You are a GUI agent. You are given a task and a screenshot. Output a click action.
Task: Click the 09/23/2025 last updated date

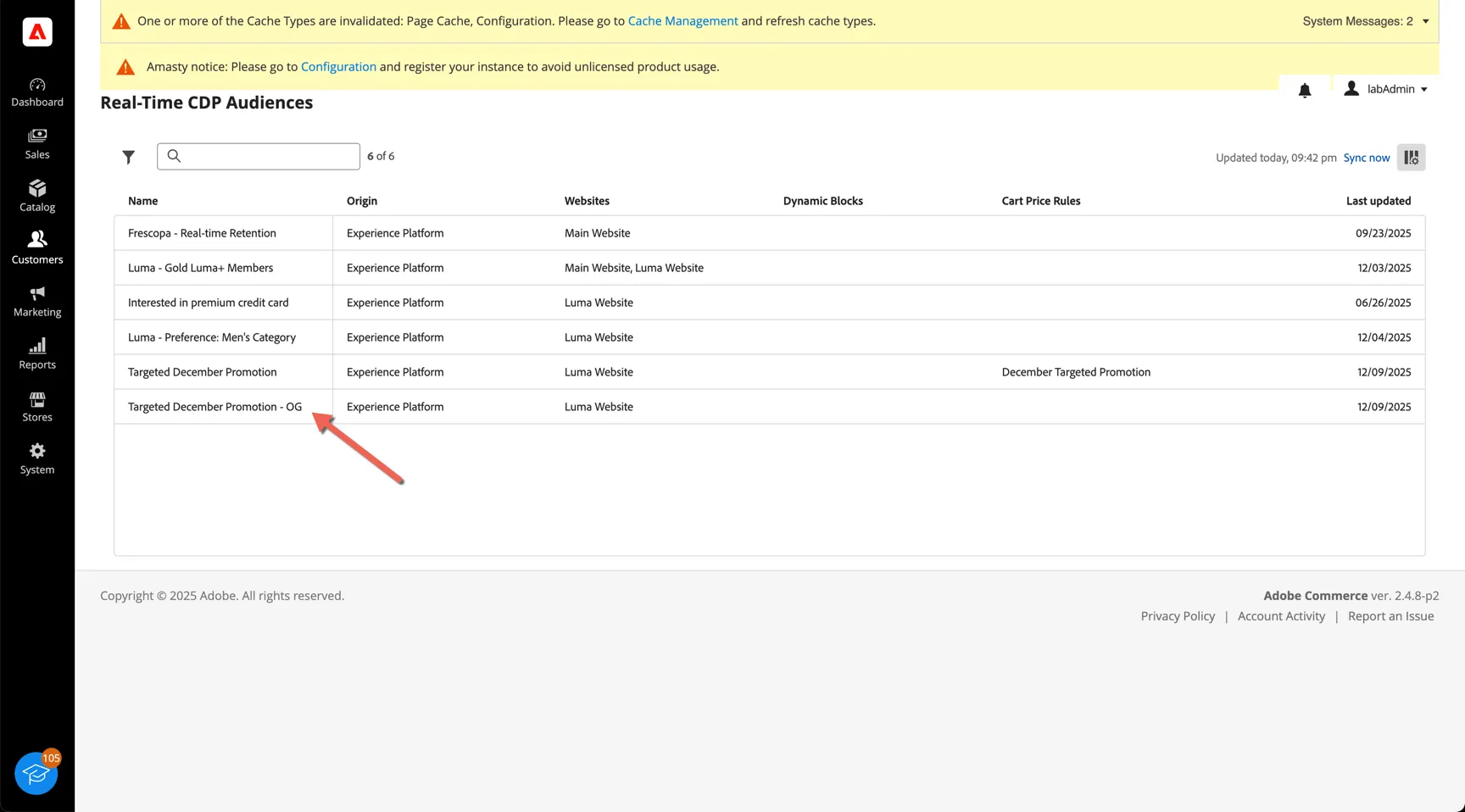(1383, 233)
